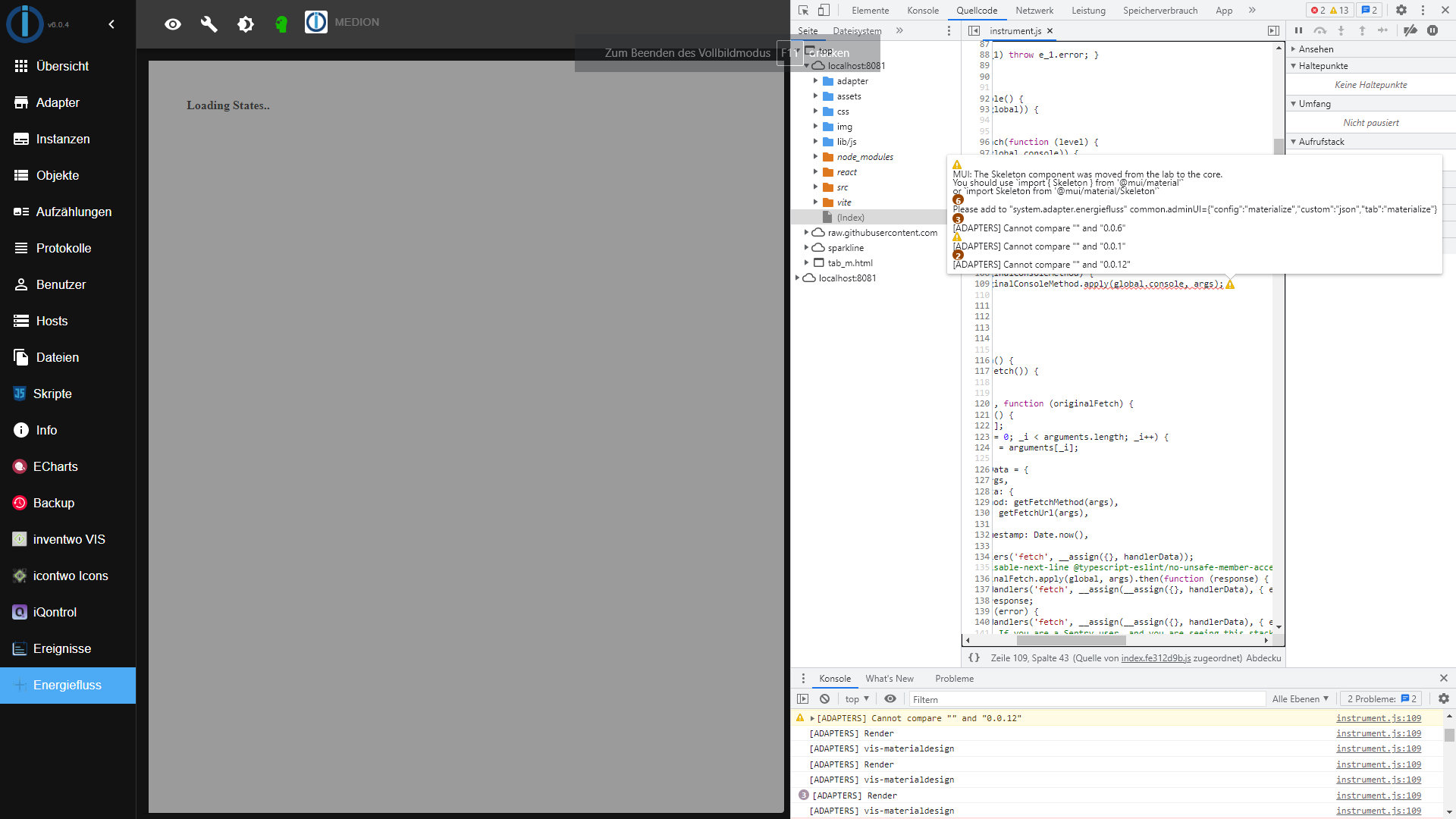Click the Probleme tab in console panel
The image size is (1456, 819).
(954, 678)
